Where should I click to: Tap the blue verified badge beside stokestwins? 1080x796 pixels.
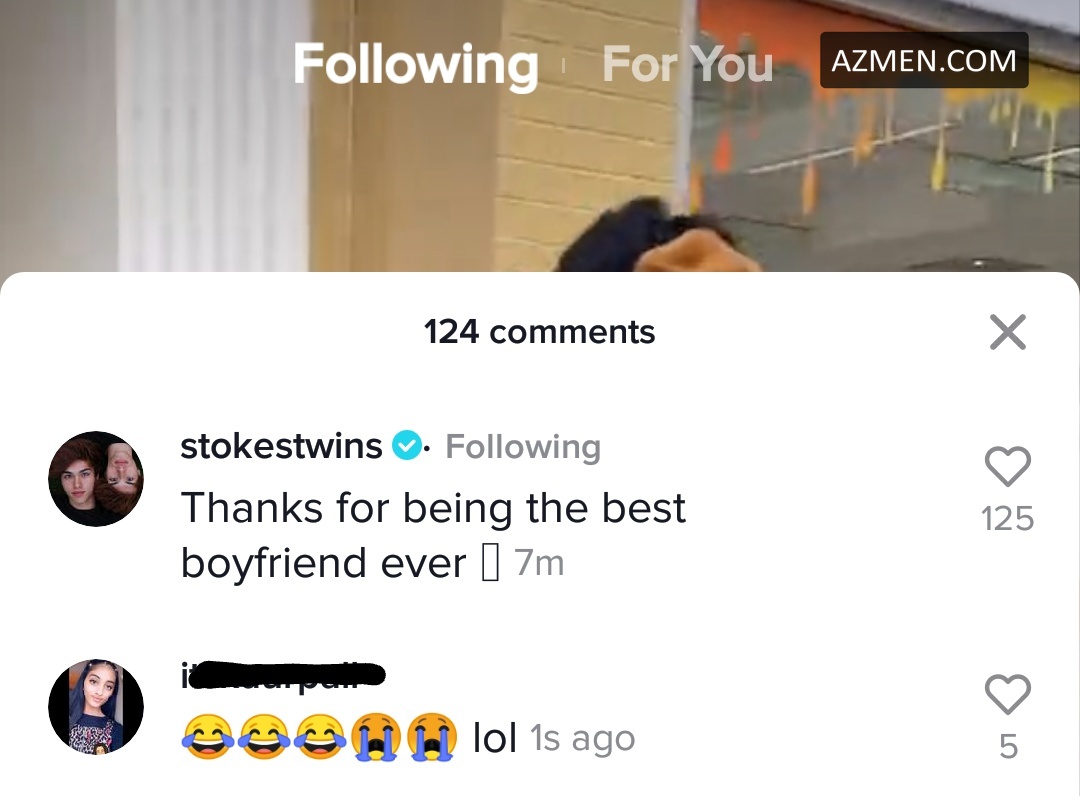[406, 445]
